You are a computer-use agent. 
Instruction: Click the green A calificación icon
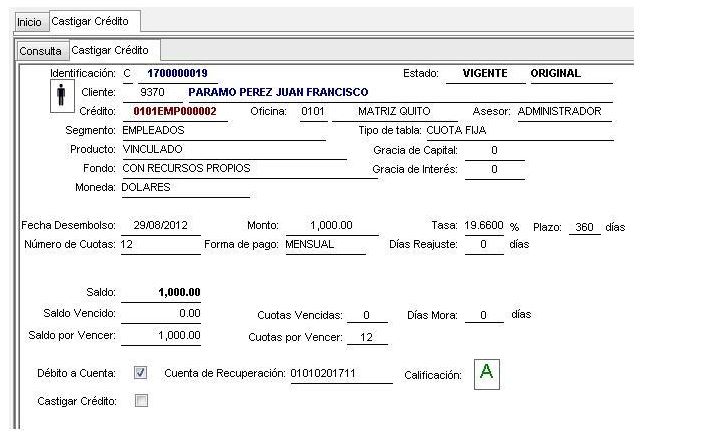pyautogui.click(x=487, y=374)
